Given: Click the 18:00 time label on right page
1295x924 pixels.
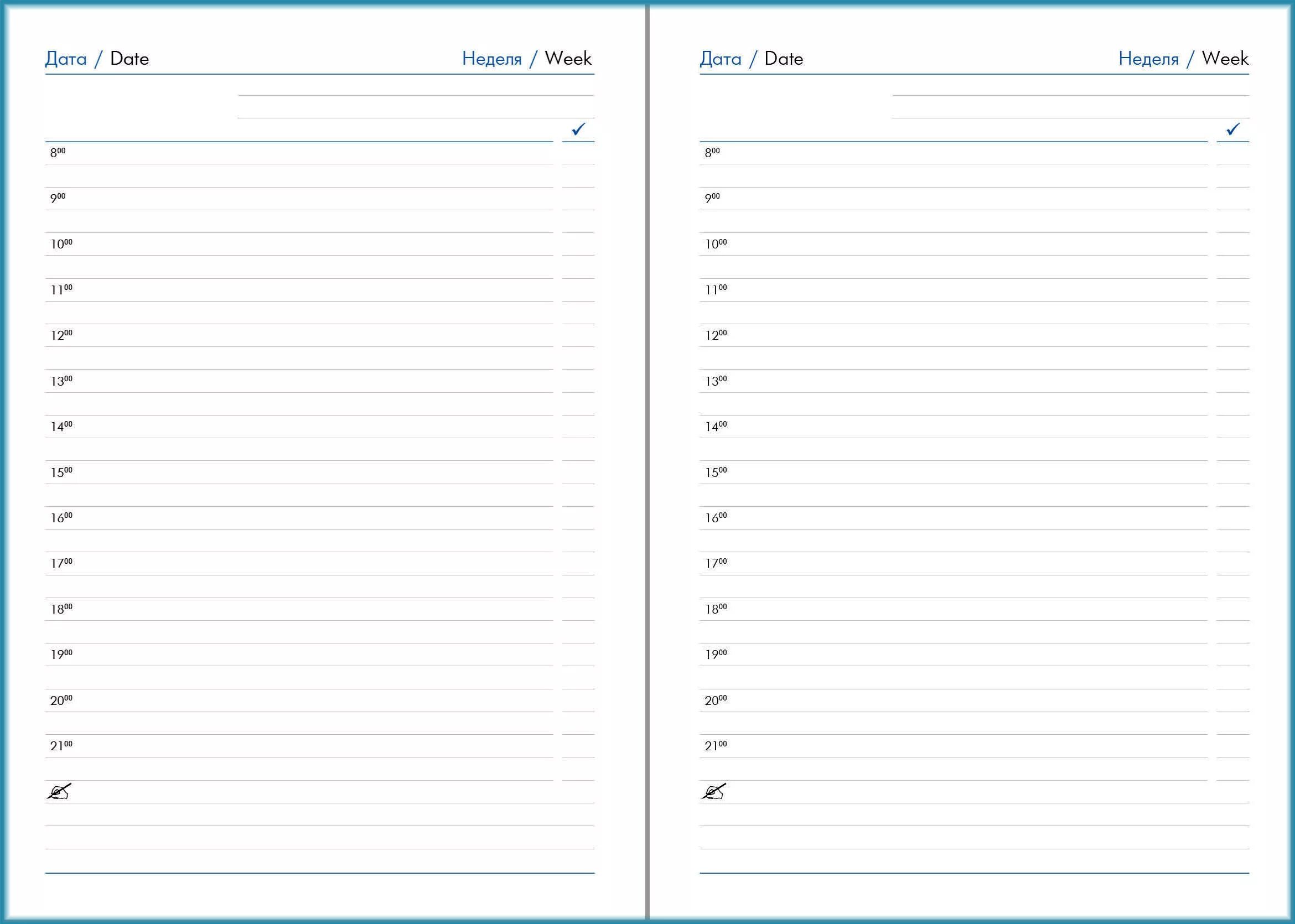Looking at the screenshot, I should click(x=716, y=609).
